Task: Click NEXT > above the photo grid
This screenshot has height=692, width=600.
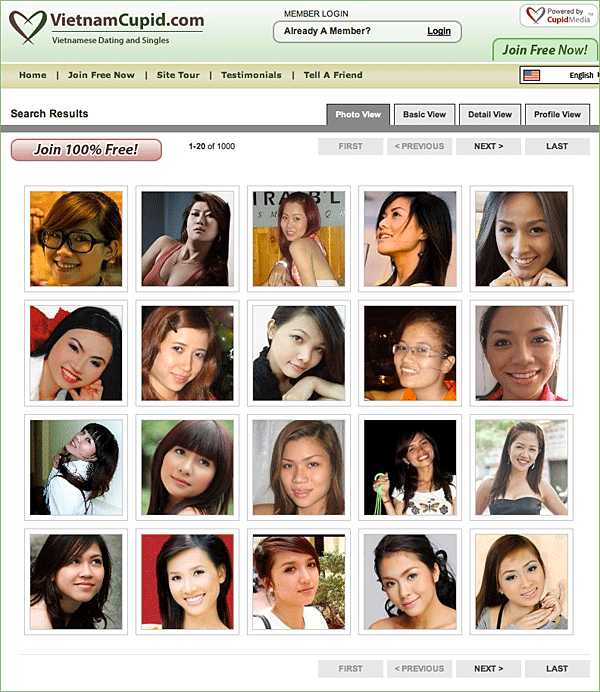Action: (488, 146)
